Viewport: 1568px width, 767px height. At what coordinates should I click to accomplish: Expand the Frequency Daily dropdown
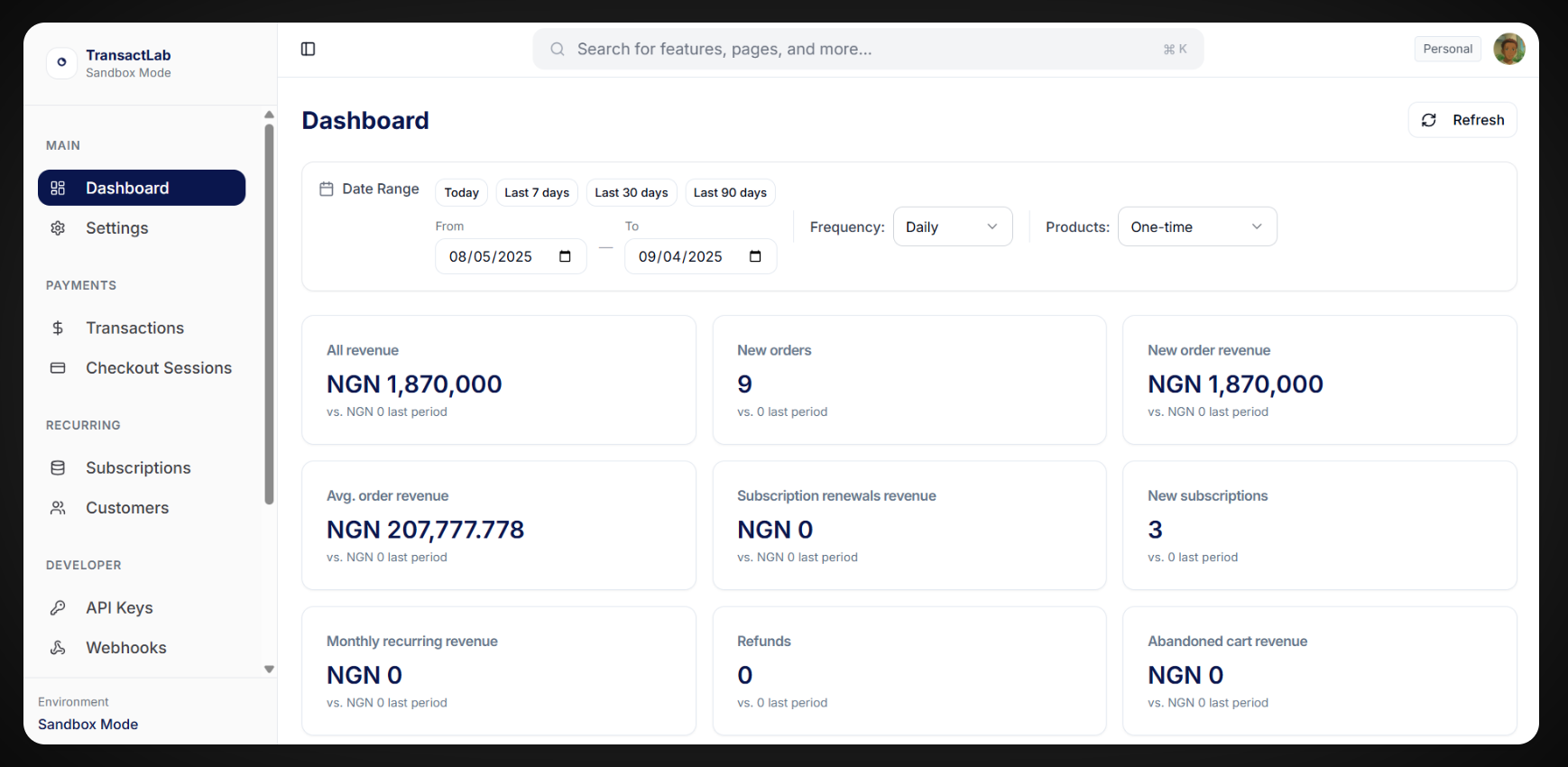pos(952,227)
